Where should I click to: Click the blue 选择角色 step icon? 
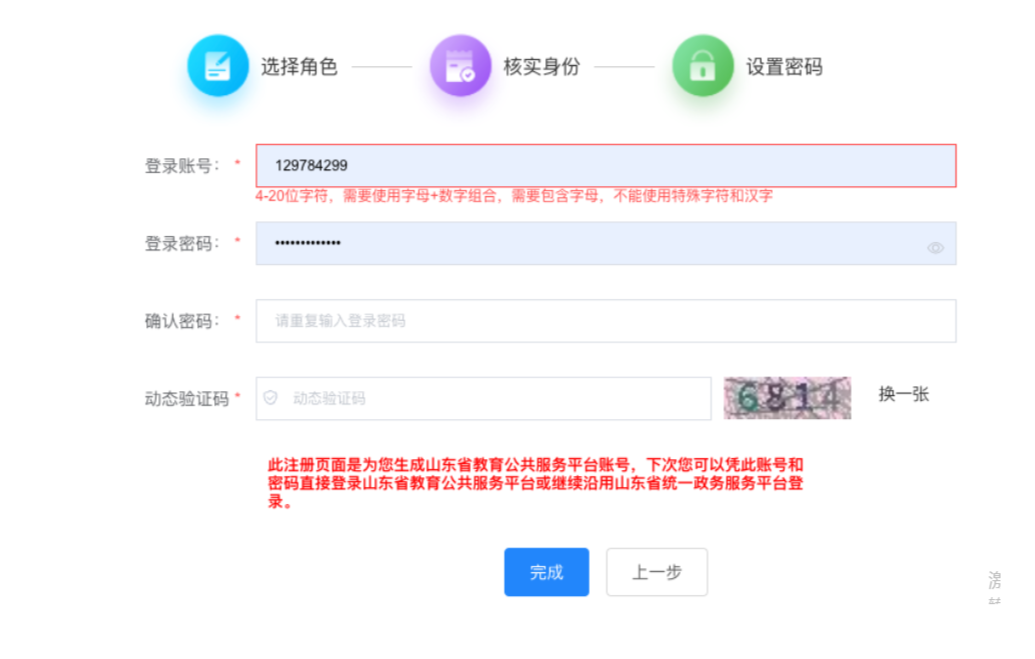217,66
